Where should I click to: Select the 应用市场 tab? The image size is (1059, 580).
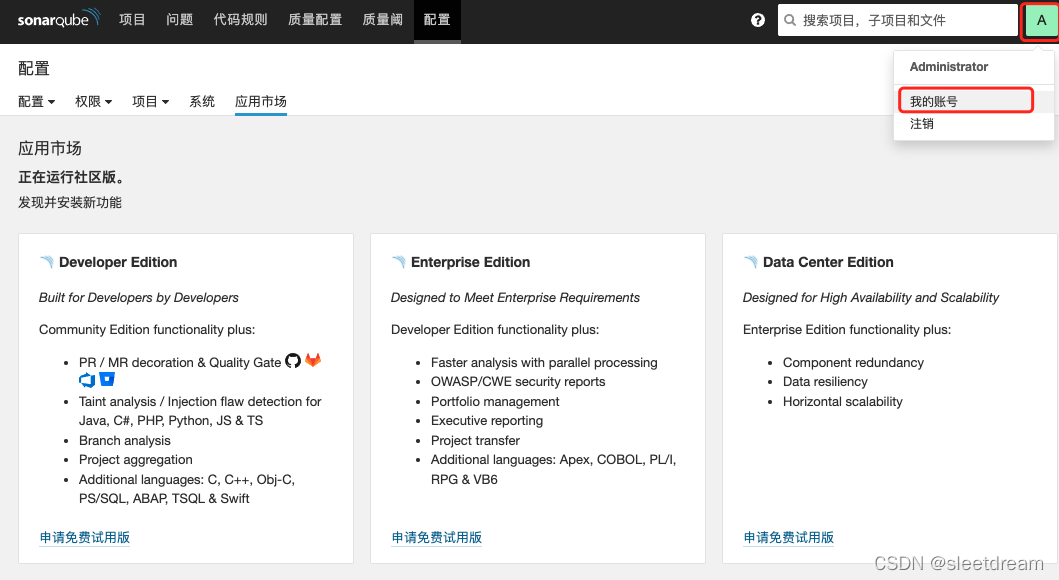[261, 101]
